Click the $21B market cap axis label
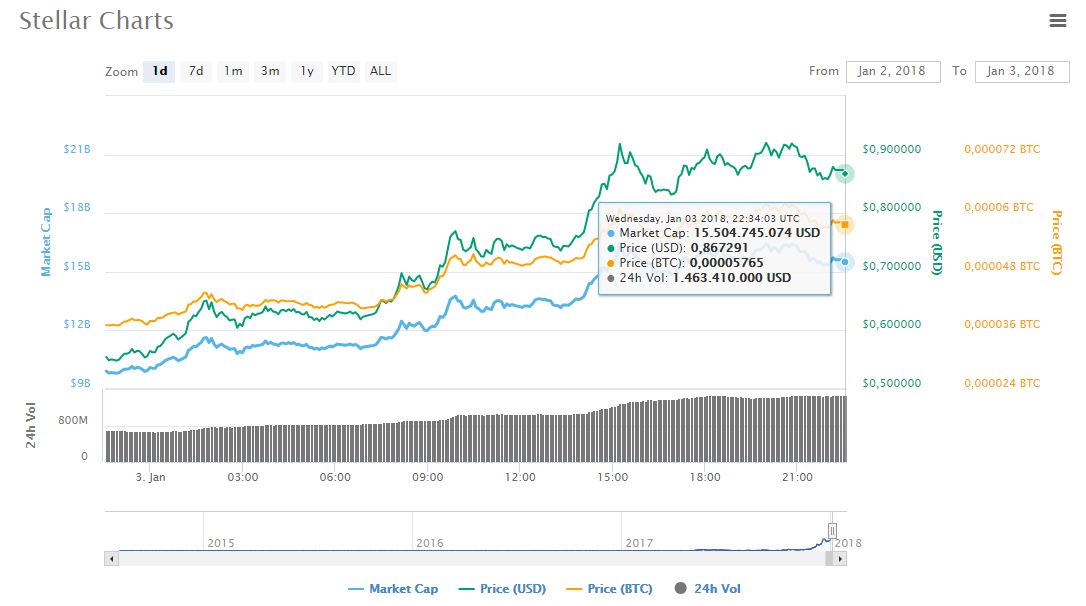The width and height of the screenshot is (1086, 606). point(77,150)
